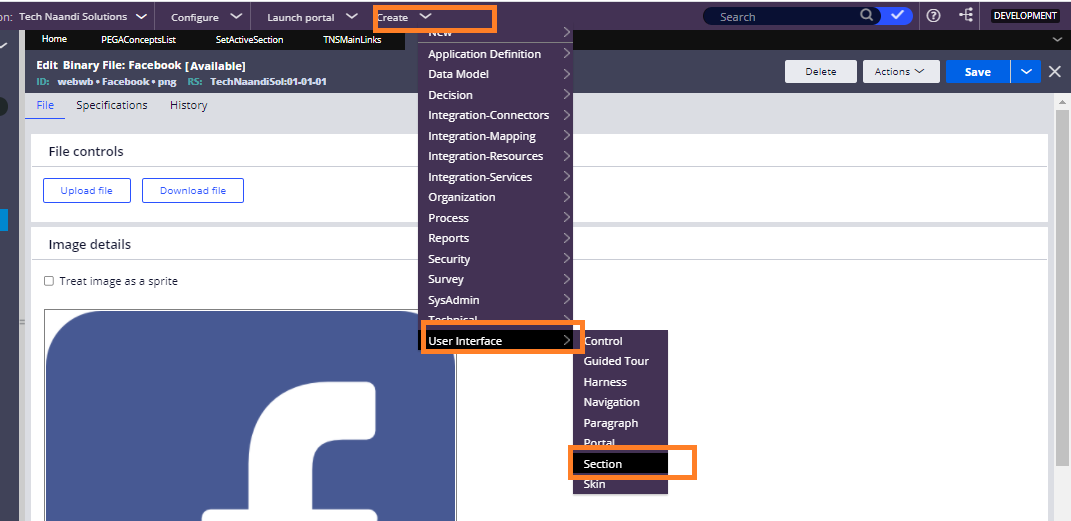Choose Paragraph from submenu
Viewport: 1071px width, 521px height.
pyautogui.click(x=620, y=423)
